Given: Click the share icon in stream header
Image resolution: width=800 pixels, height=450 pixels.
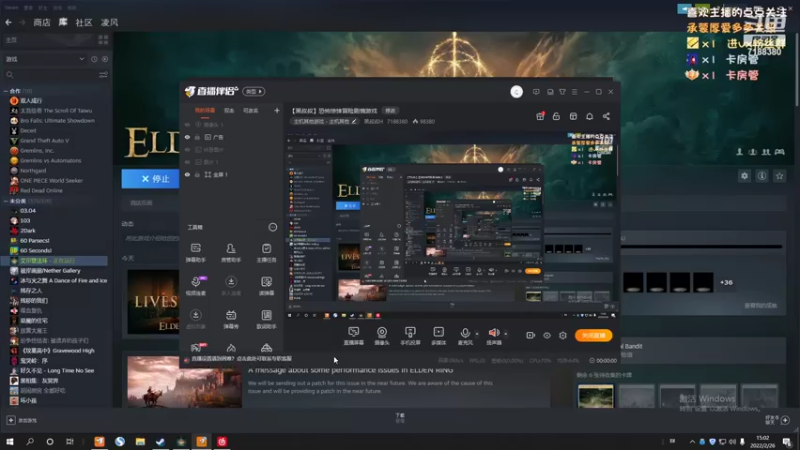Looking at the screenshot, I should coord(606,116).
